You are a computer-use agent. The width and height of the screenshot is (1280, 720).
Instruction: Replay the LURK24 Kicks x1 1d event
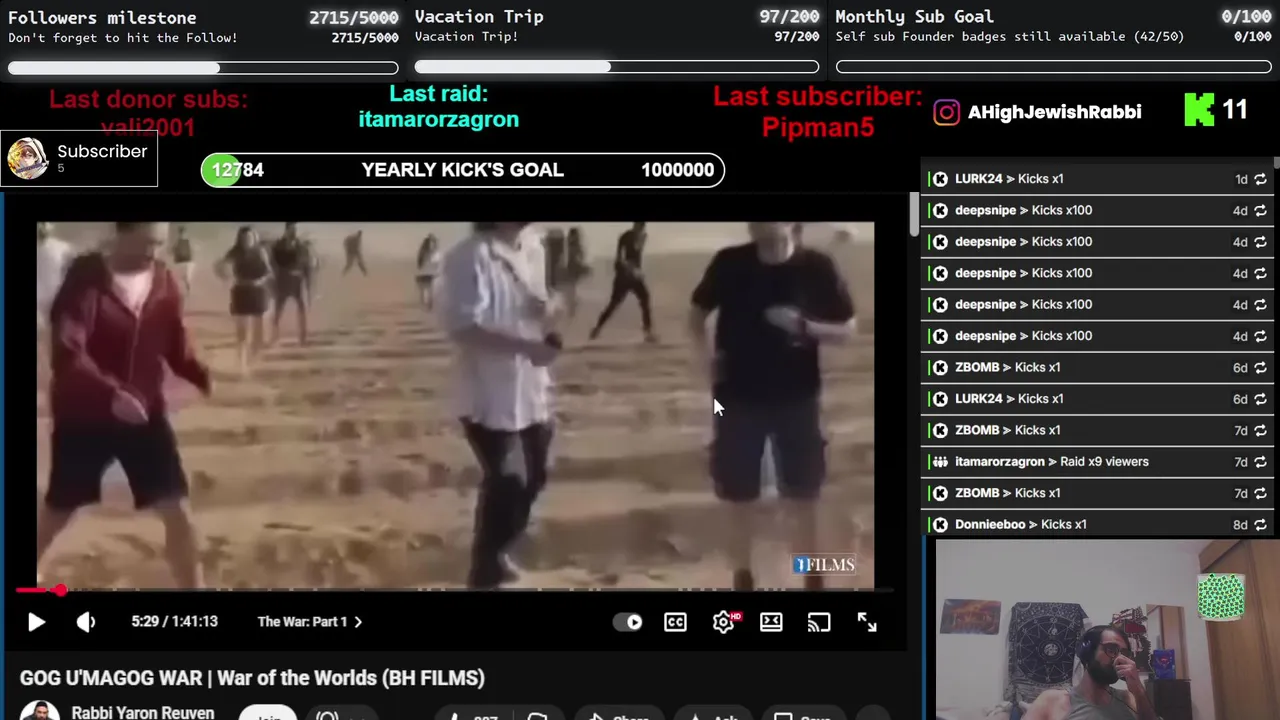1260,179
